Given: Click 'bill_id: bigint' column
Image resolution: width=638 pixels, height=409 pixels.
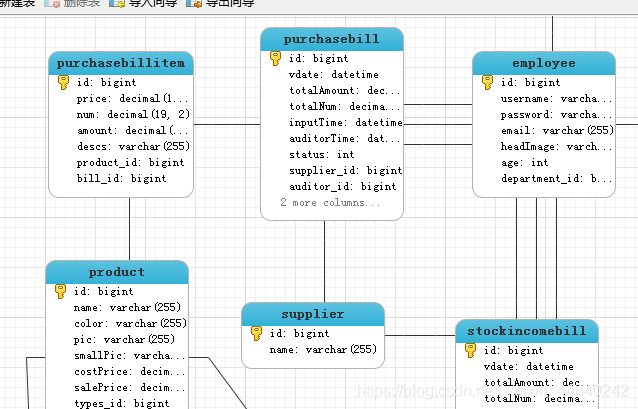Looking at the screenshot, I should click(x=122, y=179).
